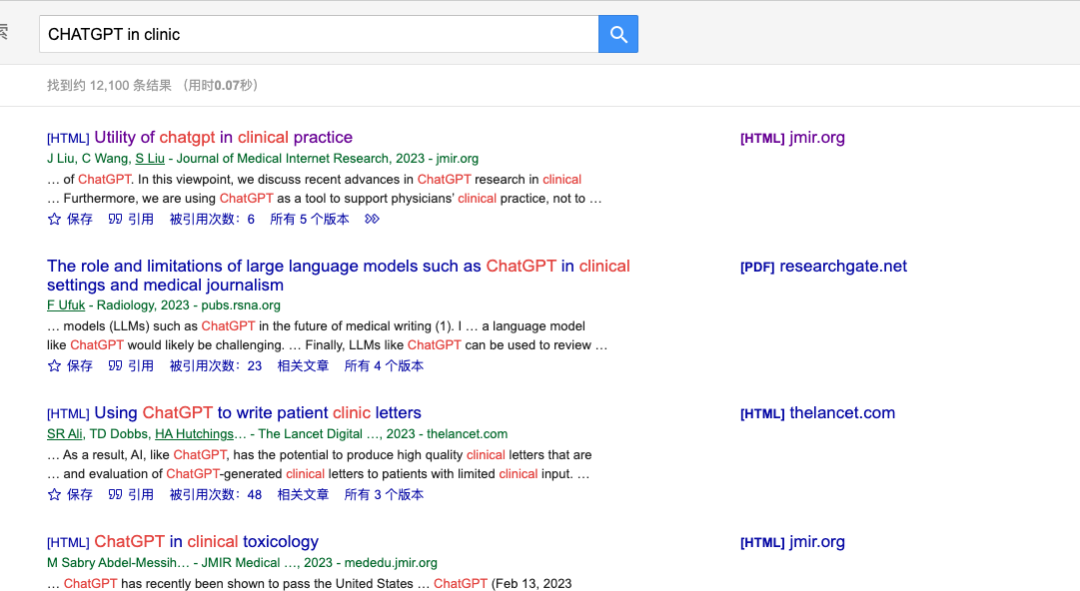Viewport: 1080px width, 591px height.
Task: Open Utility of chatgpt in clinical practice
Action: click(223, 137)
